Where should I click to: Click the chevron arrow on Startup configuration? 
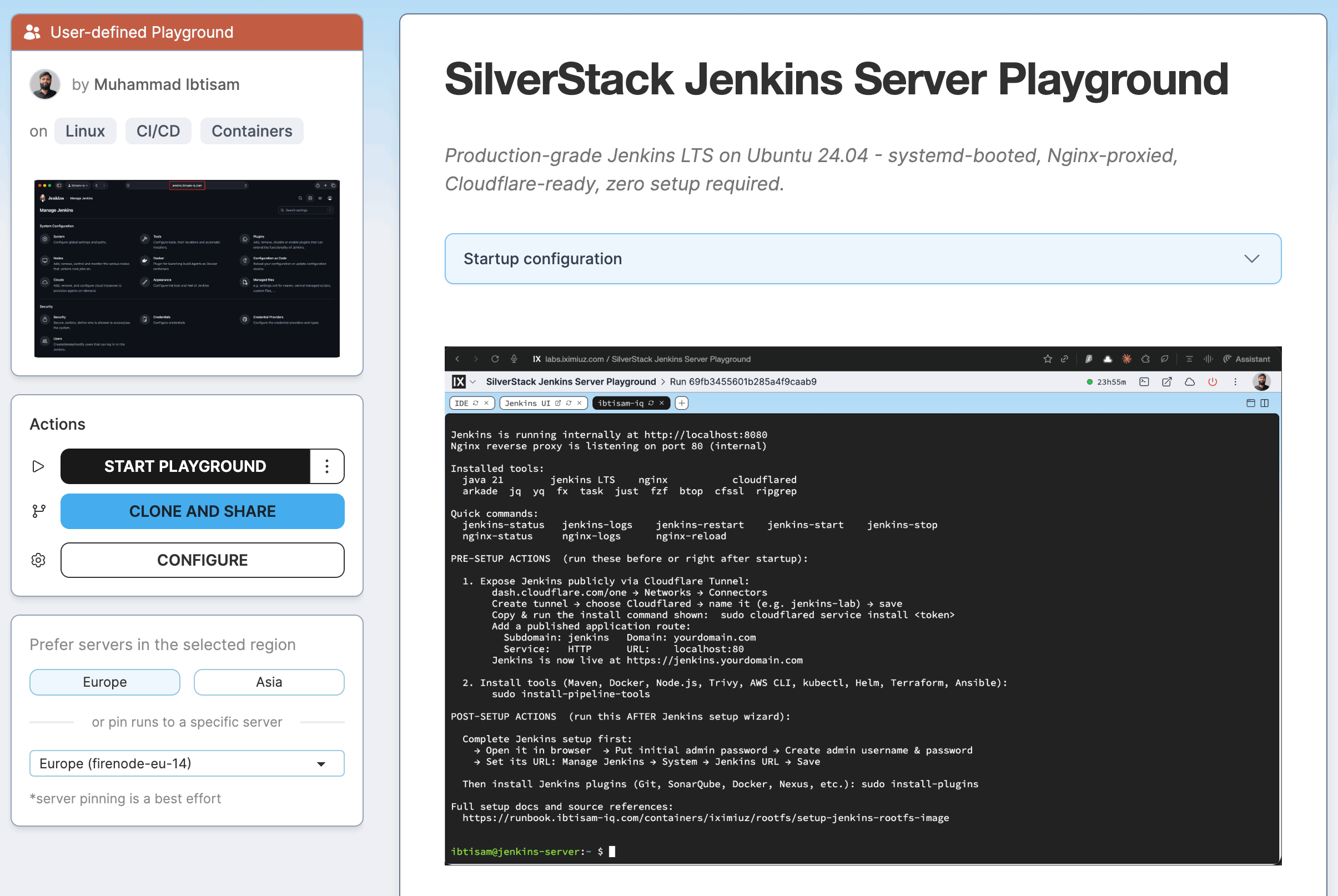pyautogui.click(x=1252, y=259)
